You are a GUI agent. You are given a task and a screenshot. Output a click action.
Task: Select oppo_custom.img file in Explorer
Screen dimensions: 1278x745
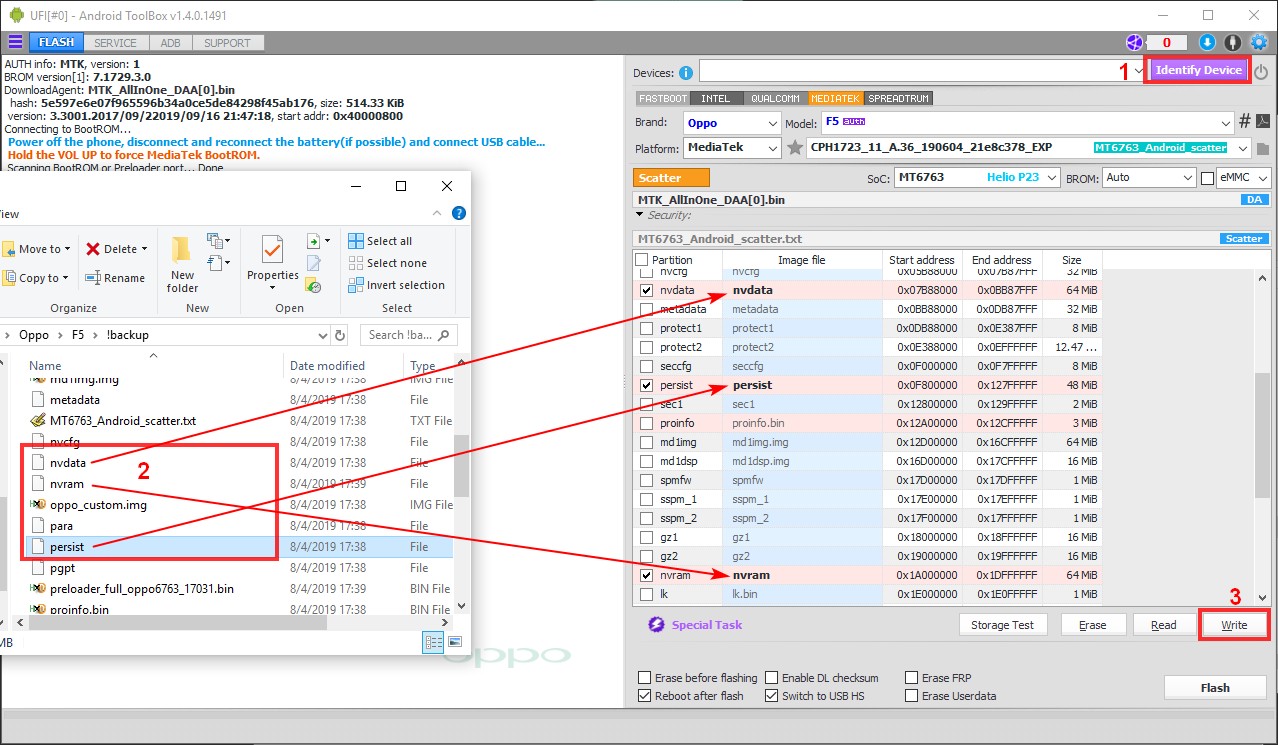[98, 505]
